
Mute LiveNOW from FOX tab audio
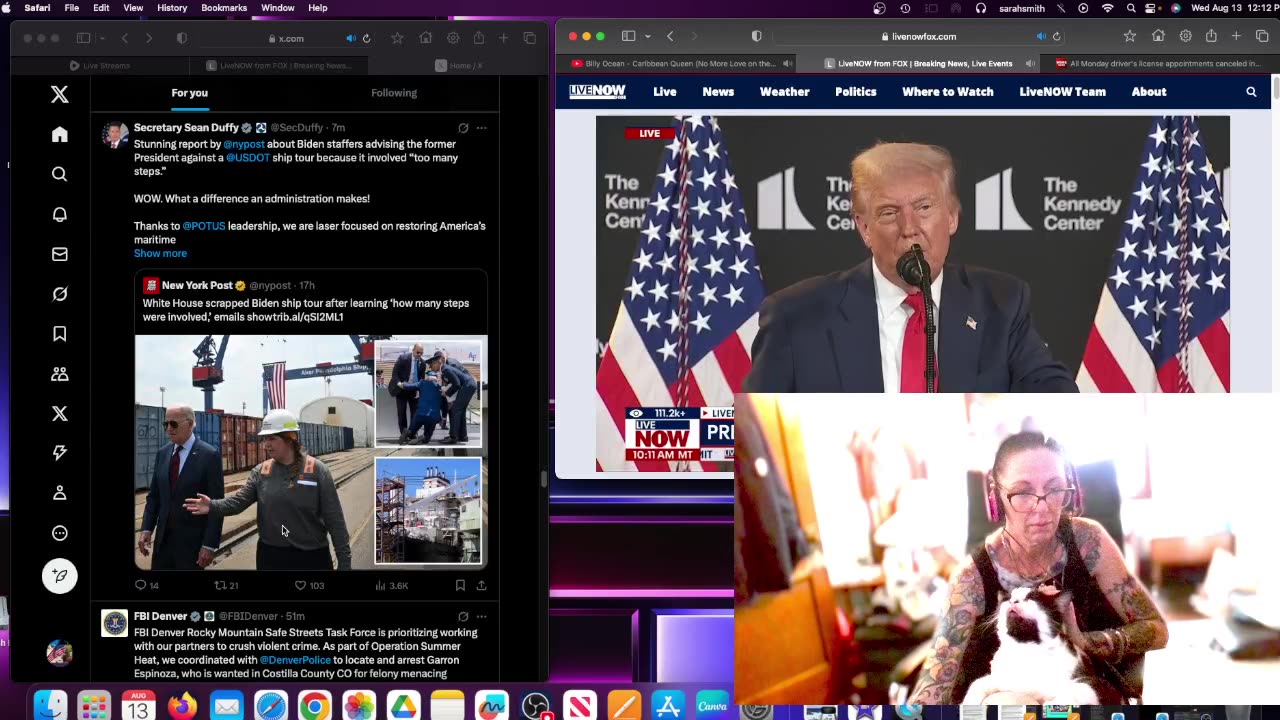click(x=1031, y=63)
